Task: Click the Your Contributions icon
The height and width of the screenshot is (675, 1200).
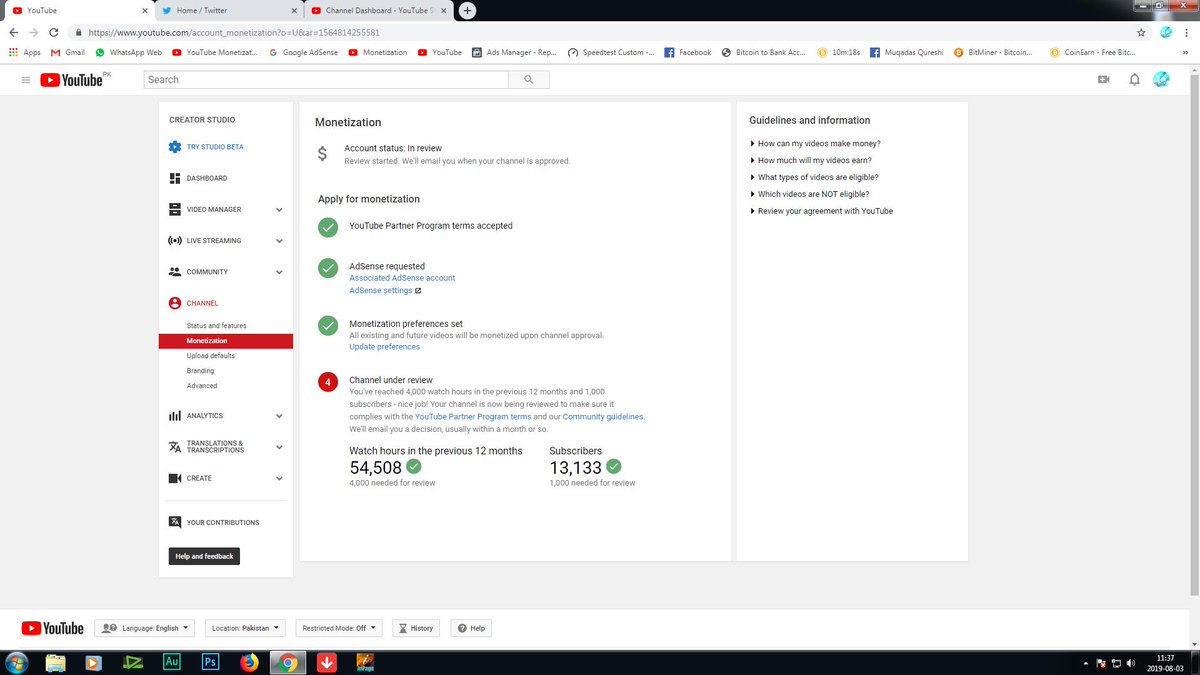Action: (175, 522)
